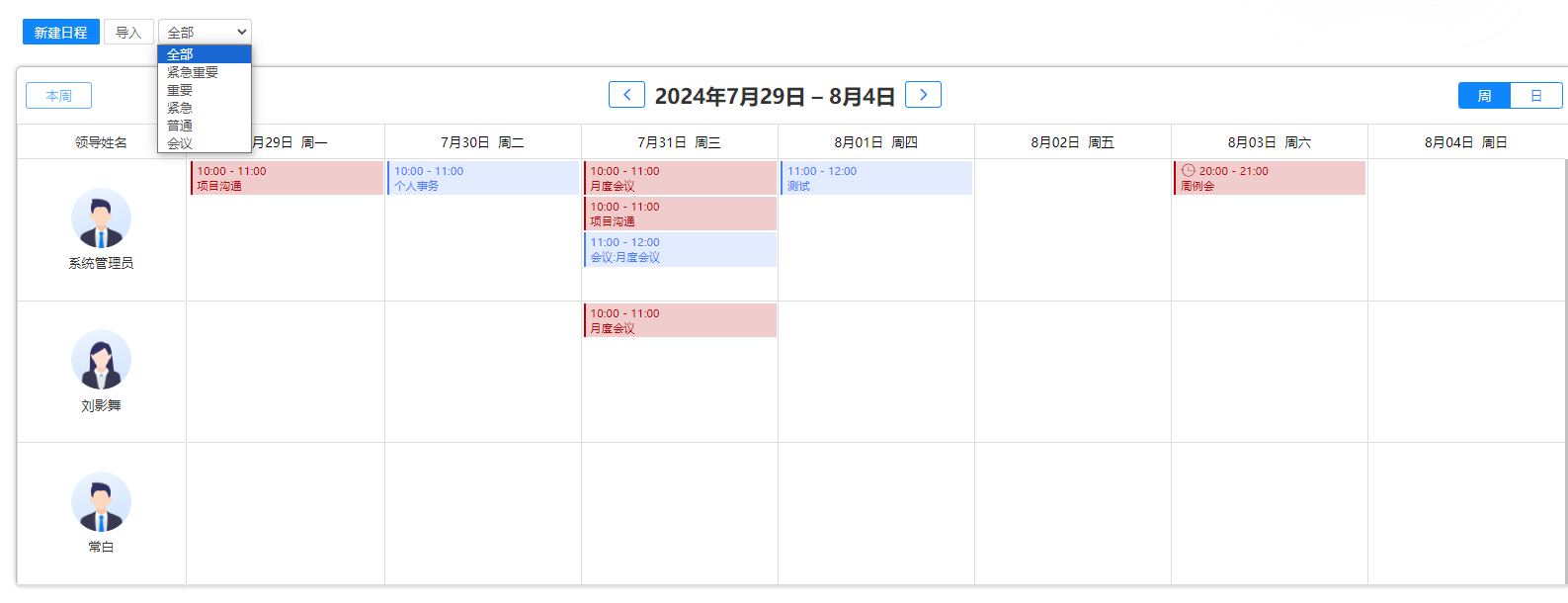
Task: Choose 会议 in the dropdown list
Action: 180,143
